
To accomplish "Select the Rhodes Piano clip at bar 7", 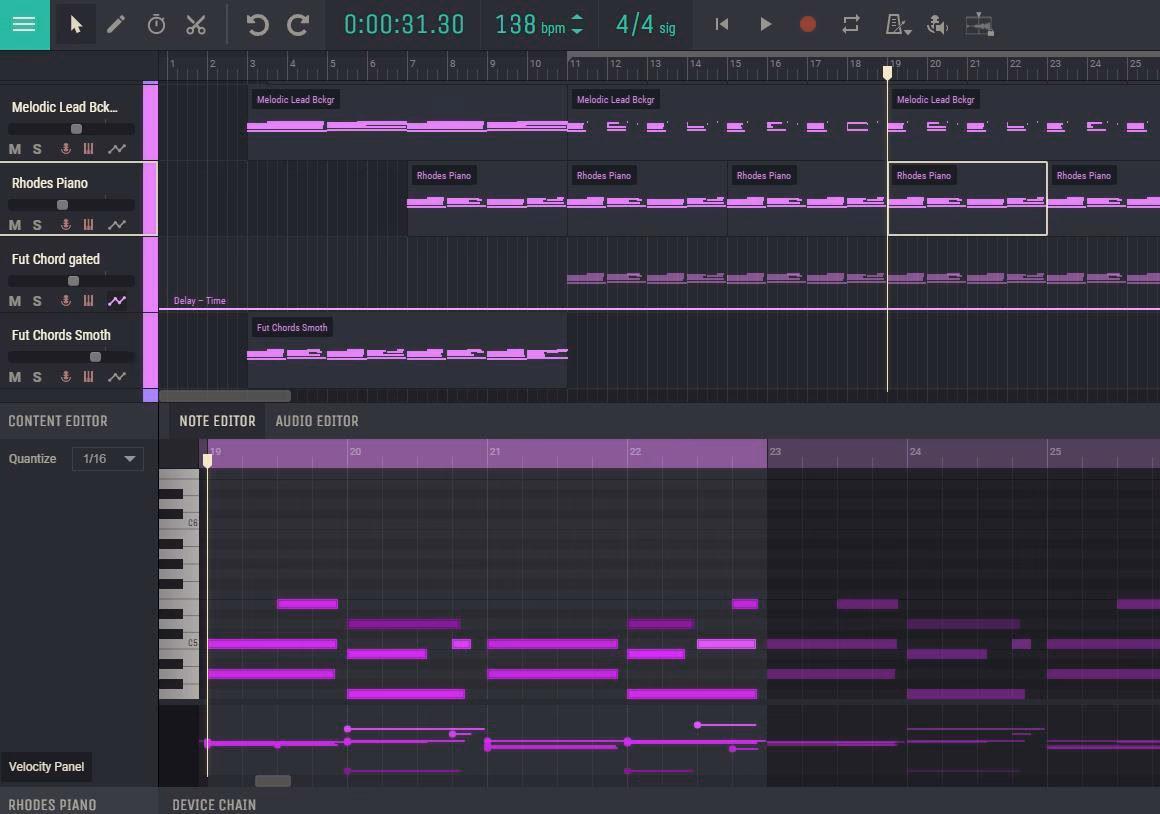I will point(487,198).
